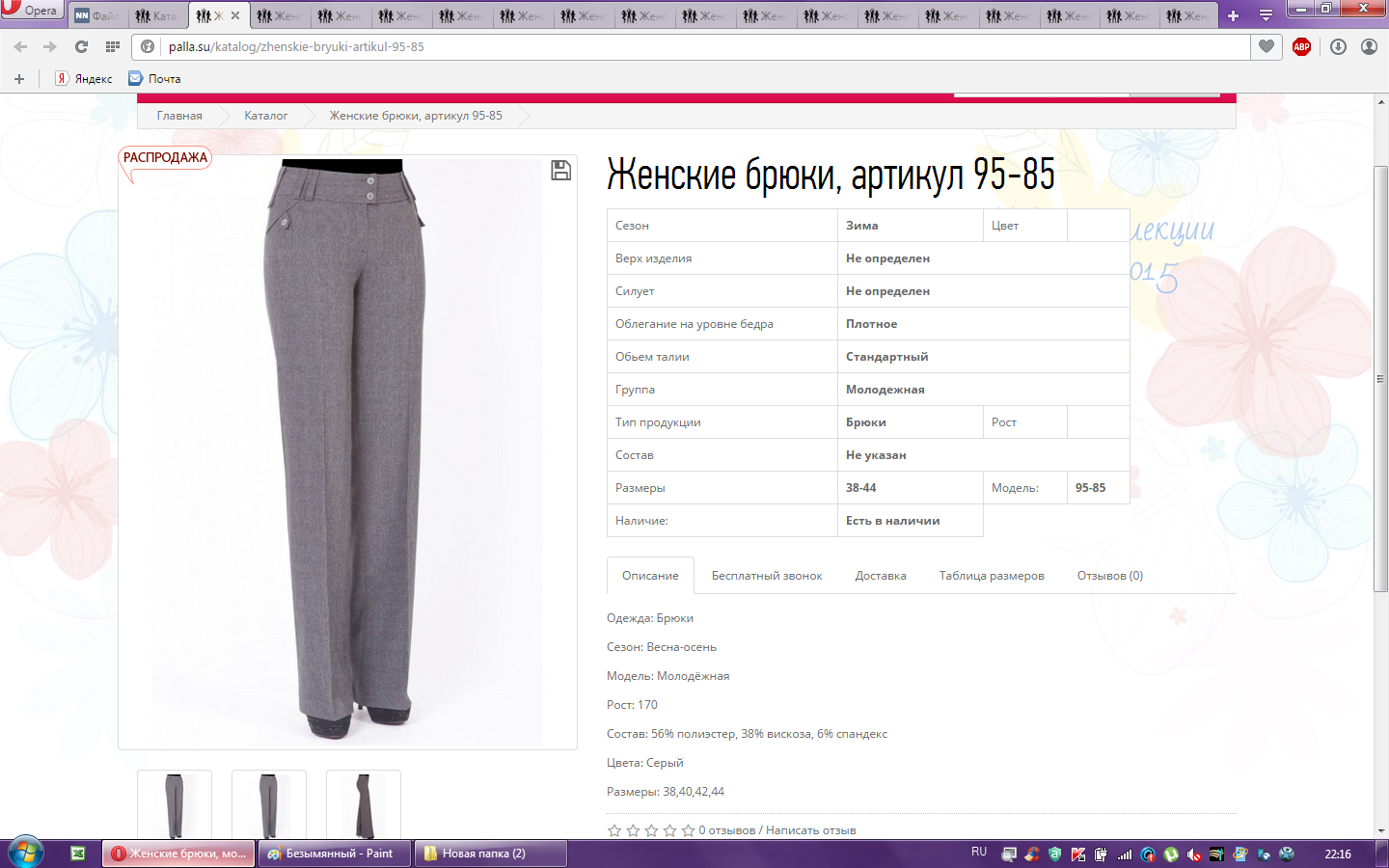
Task: Add page to bookmarks with heart icon
Action: pos(1266,46)
